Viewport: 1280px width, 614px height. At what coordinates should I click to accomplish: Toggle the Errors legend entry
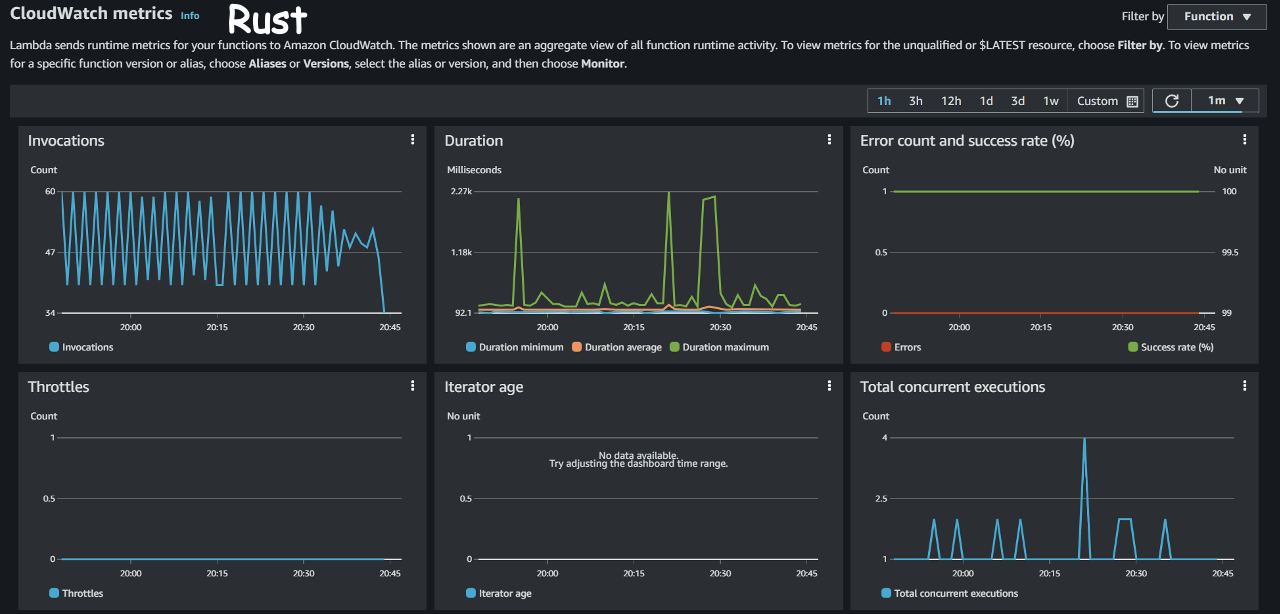click(901, 347)
